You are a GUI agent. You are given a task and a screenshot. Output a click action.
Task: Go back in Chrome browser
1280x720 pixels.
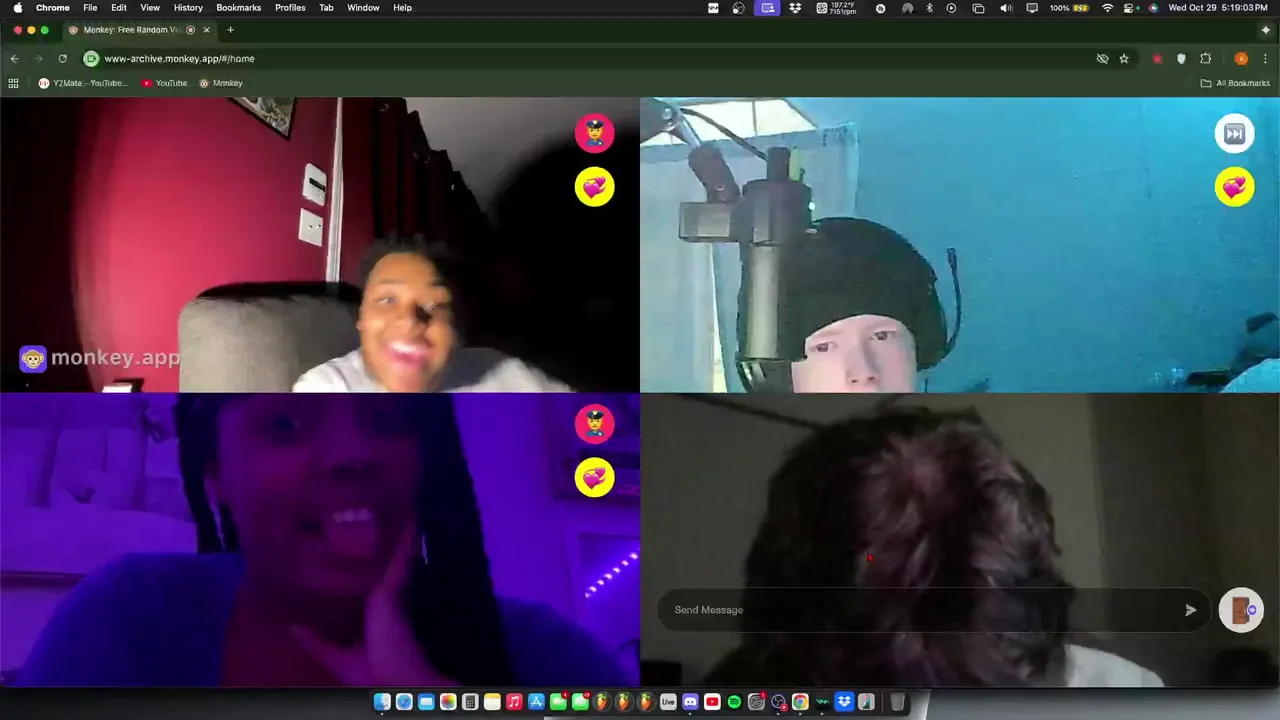point(14,59)
